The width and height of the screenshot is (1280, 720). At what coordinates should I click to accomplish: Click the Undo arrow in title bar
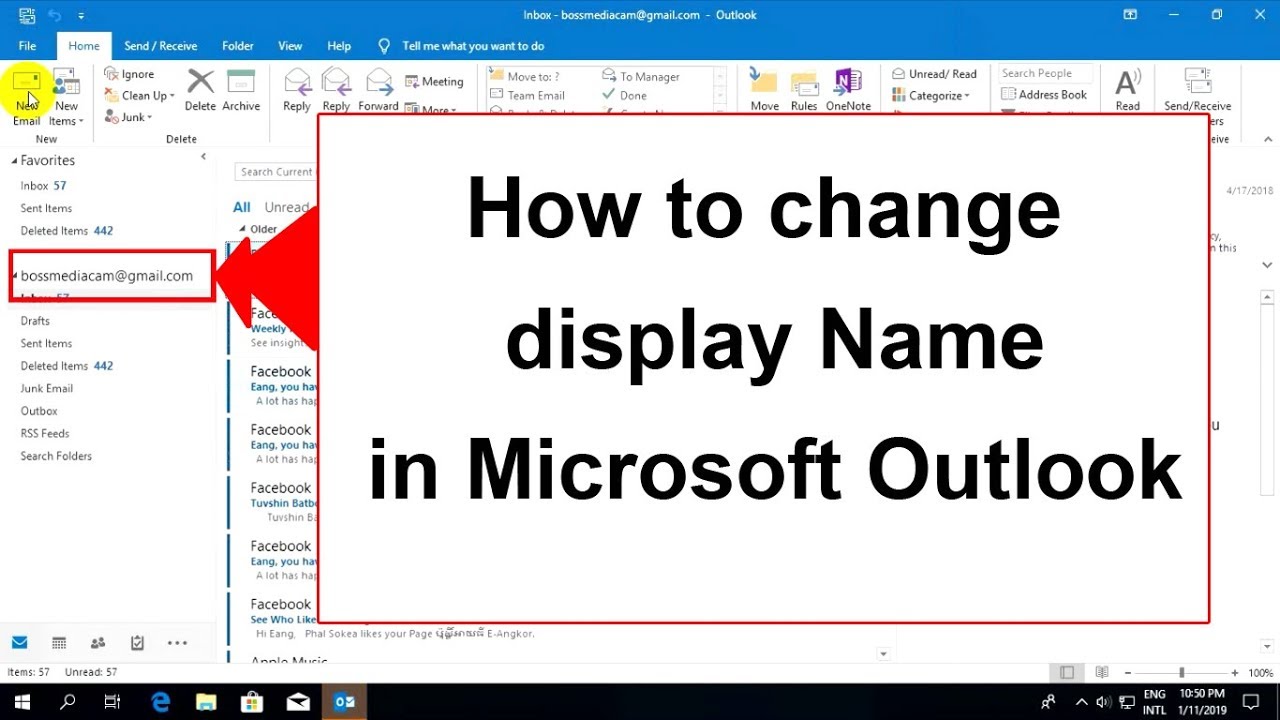[56, 15]
